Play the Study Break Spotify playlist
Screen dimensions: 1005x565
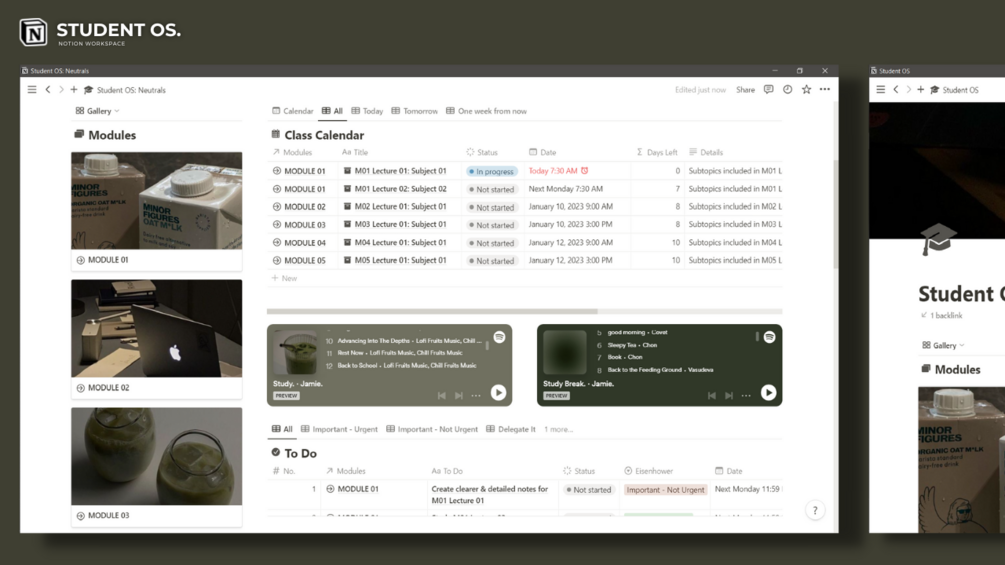768,393
